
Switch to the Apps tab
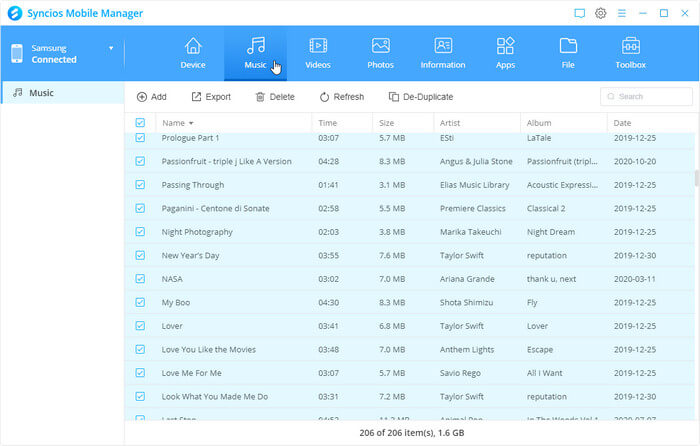pyautogui.click(x=505, y=53)
